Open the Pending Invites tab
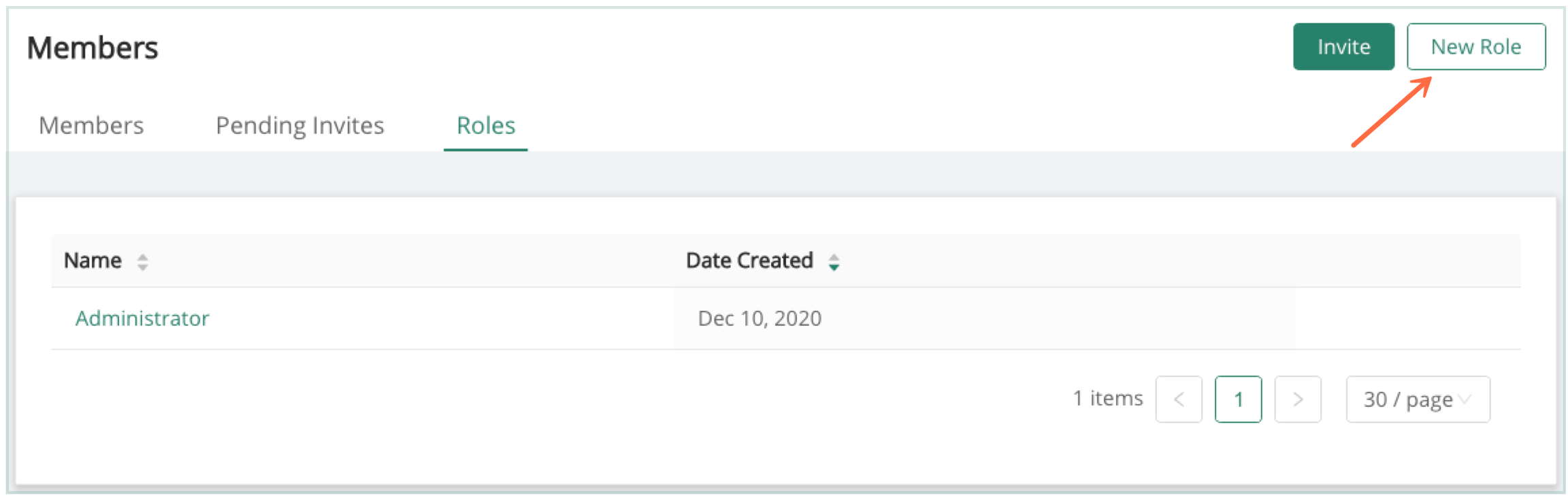The height and width of the screenshot is (500, 1568). [x=299, y=126]
